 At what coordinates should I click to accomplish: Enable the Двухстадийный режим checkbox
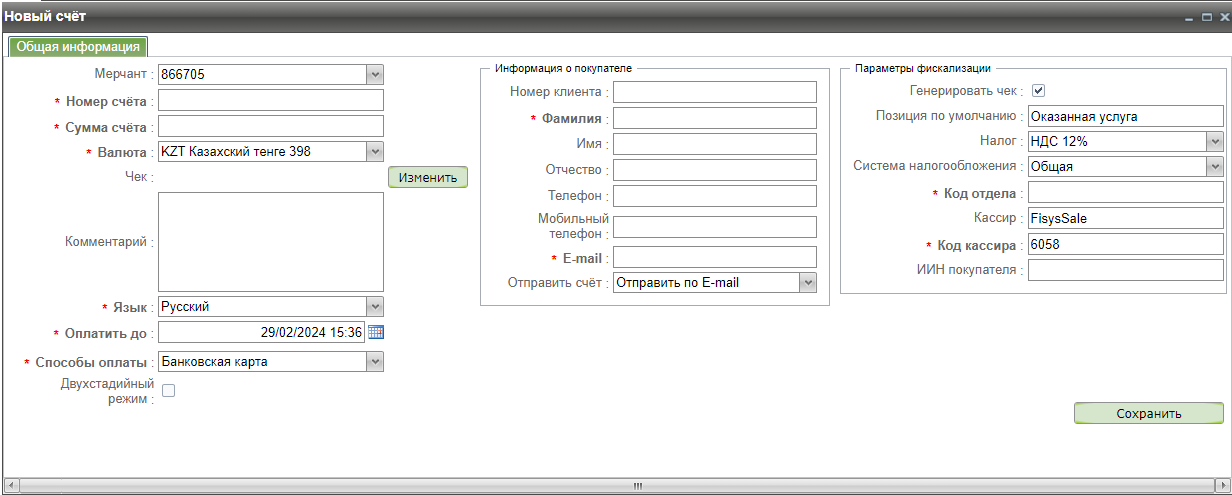(x=168, y=391)
